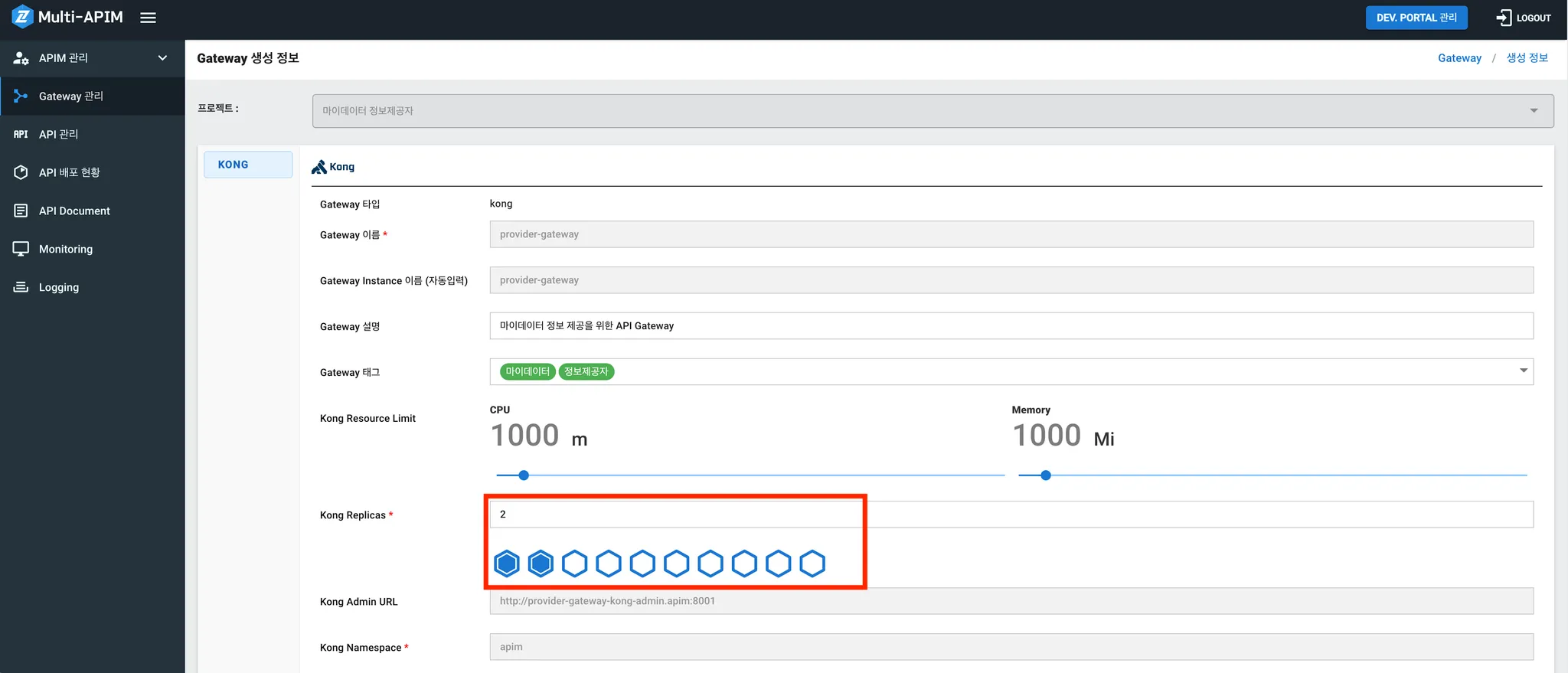Select the fourth replica hexagon
This screenshot has height=673, width=1568.
pos(609,564)
